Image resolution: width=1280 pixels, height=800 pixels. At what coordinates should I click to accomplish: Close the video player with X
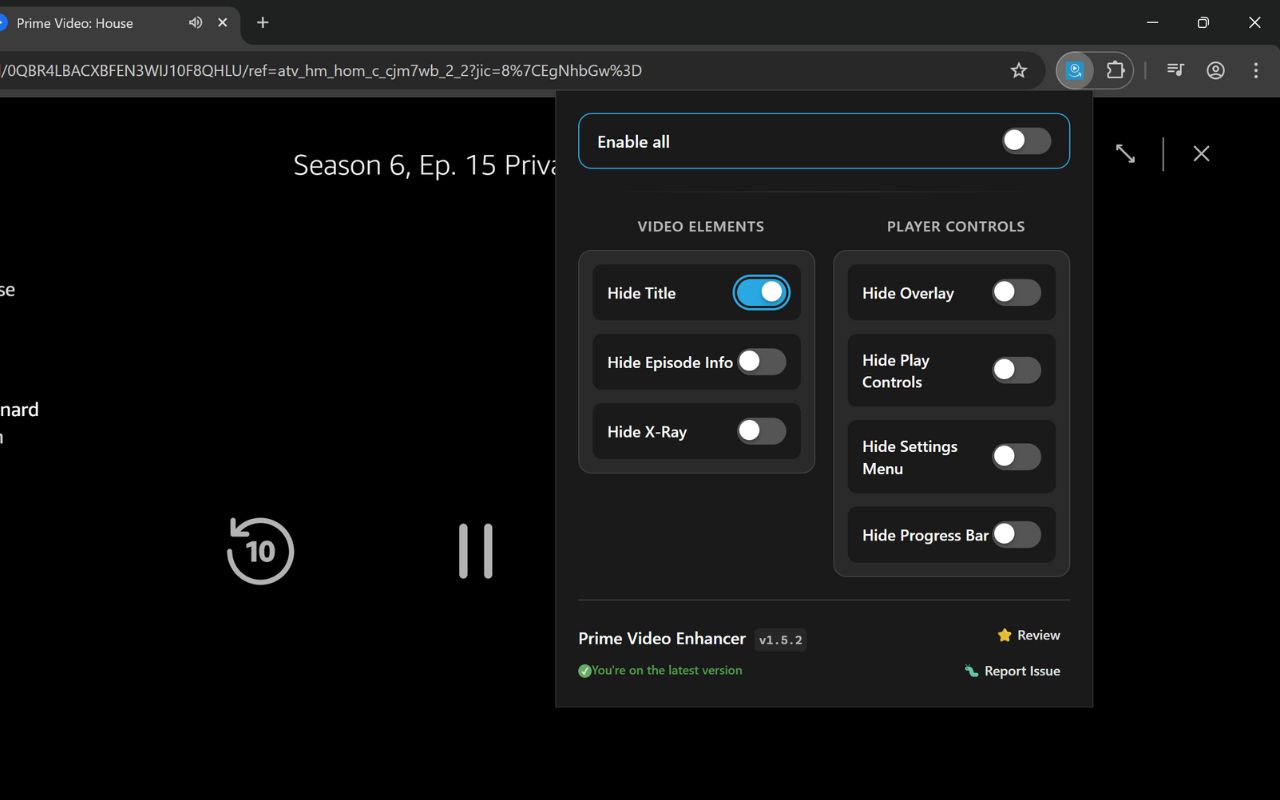coord(1201,153)
